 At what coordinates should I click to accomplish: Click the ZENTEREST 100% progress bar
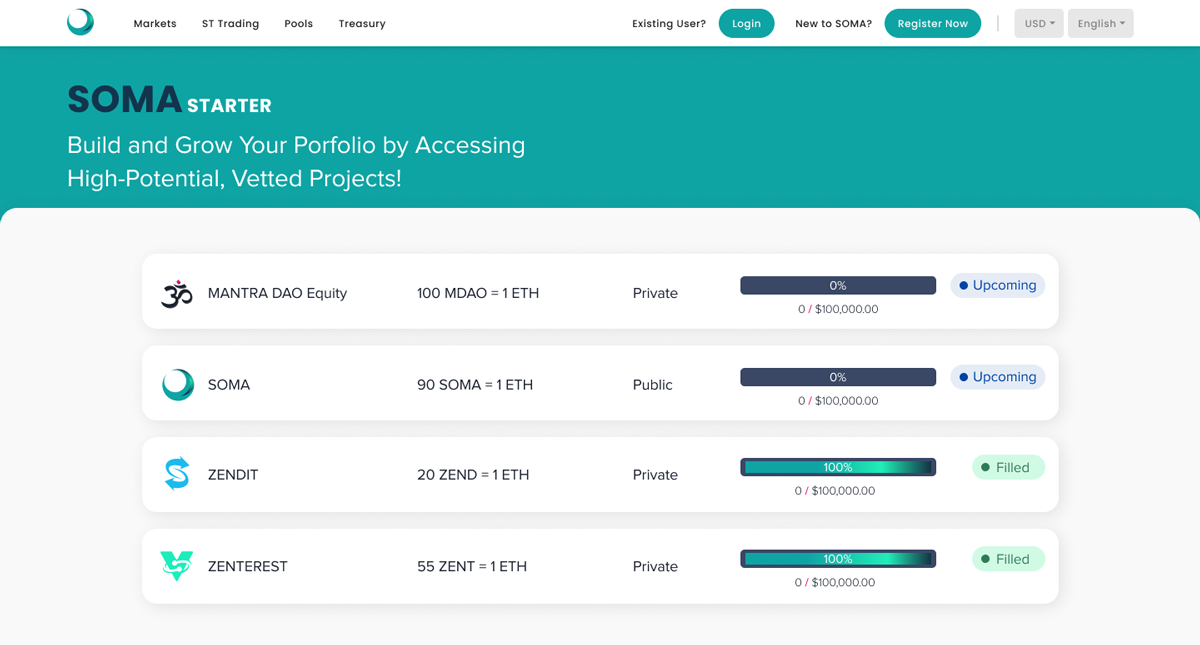pyautogui.click(x=838, y=559)
